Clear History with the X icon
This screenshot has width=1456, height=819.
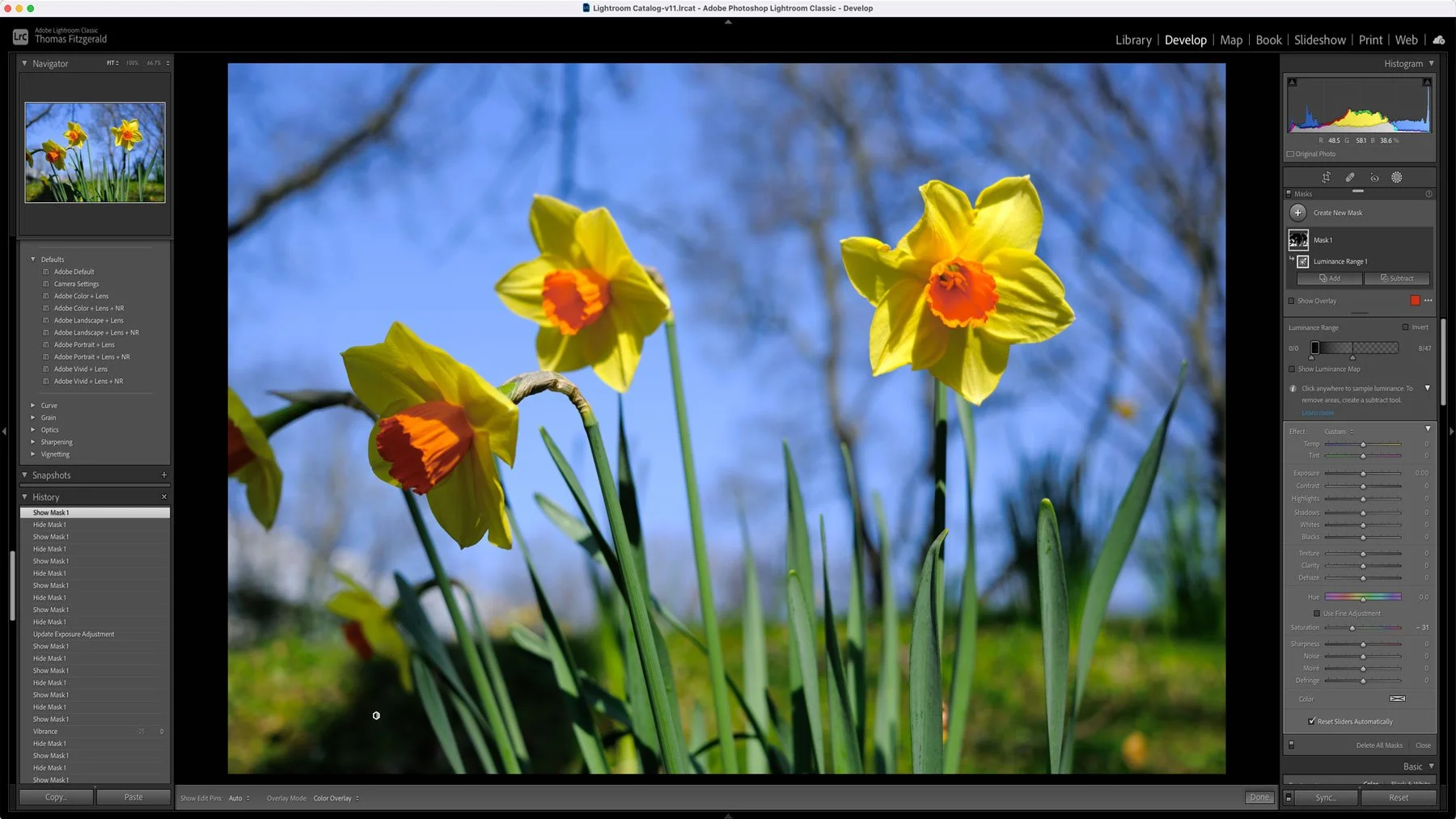coord(164,497)
